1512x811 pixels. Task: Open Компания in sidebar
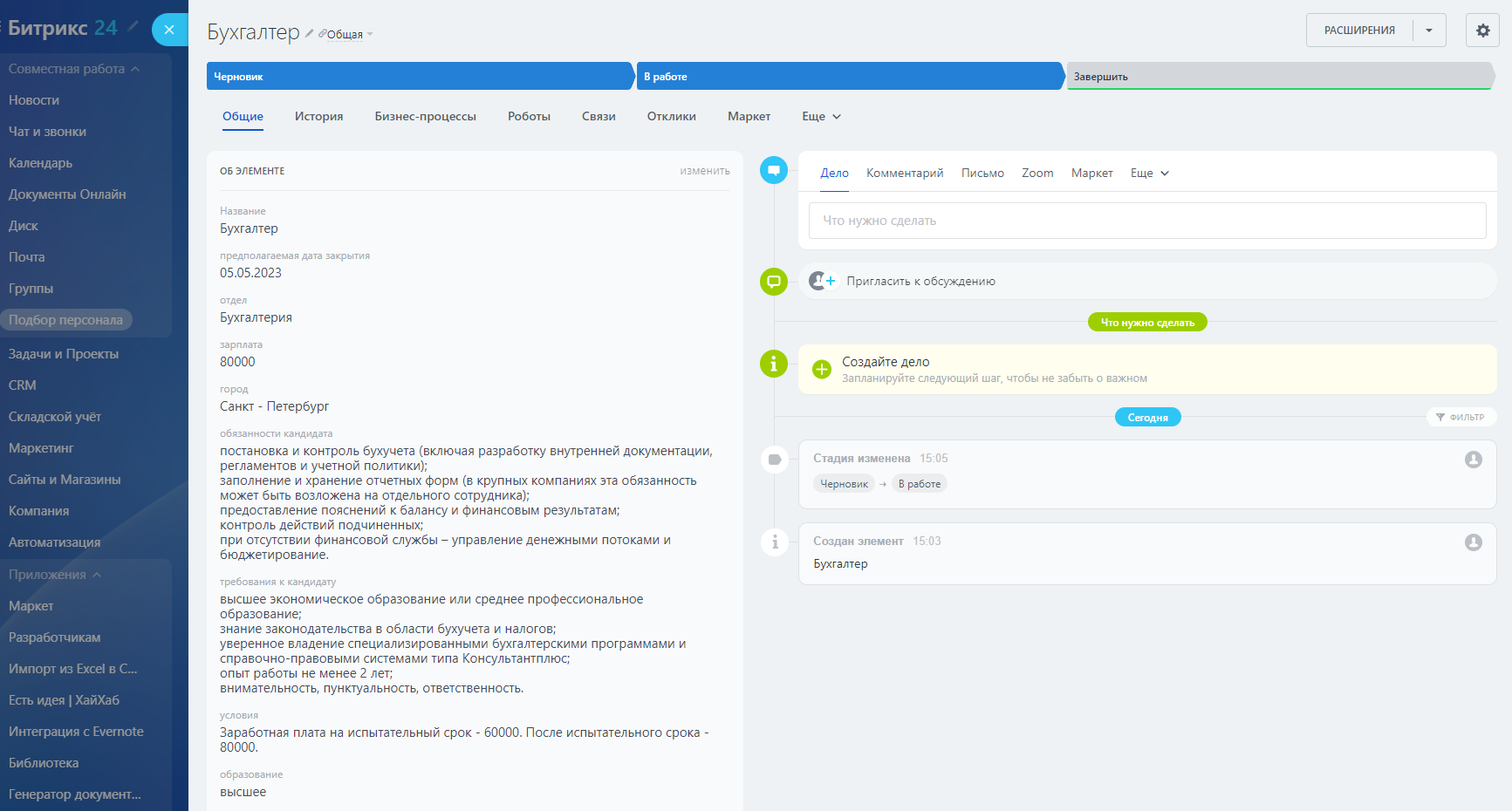coord(38,511)
